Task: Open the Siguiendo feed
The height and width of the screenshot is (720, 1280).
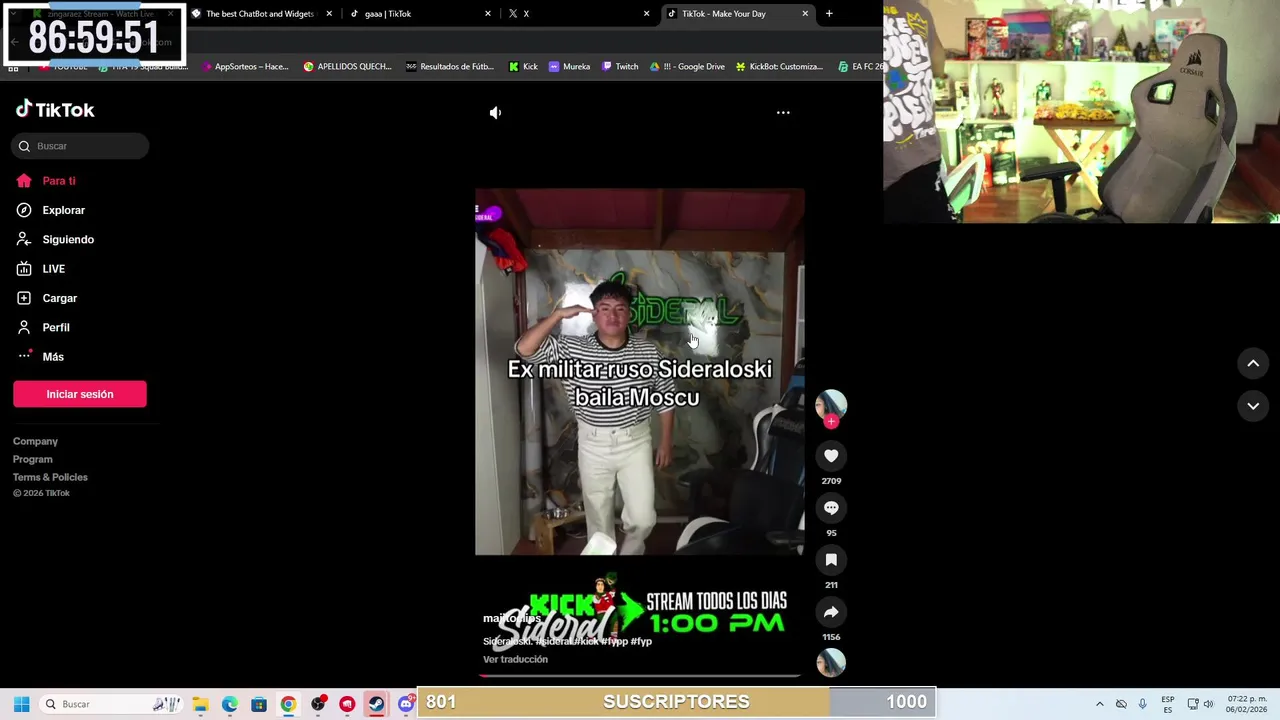Action: (55, 239)
